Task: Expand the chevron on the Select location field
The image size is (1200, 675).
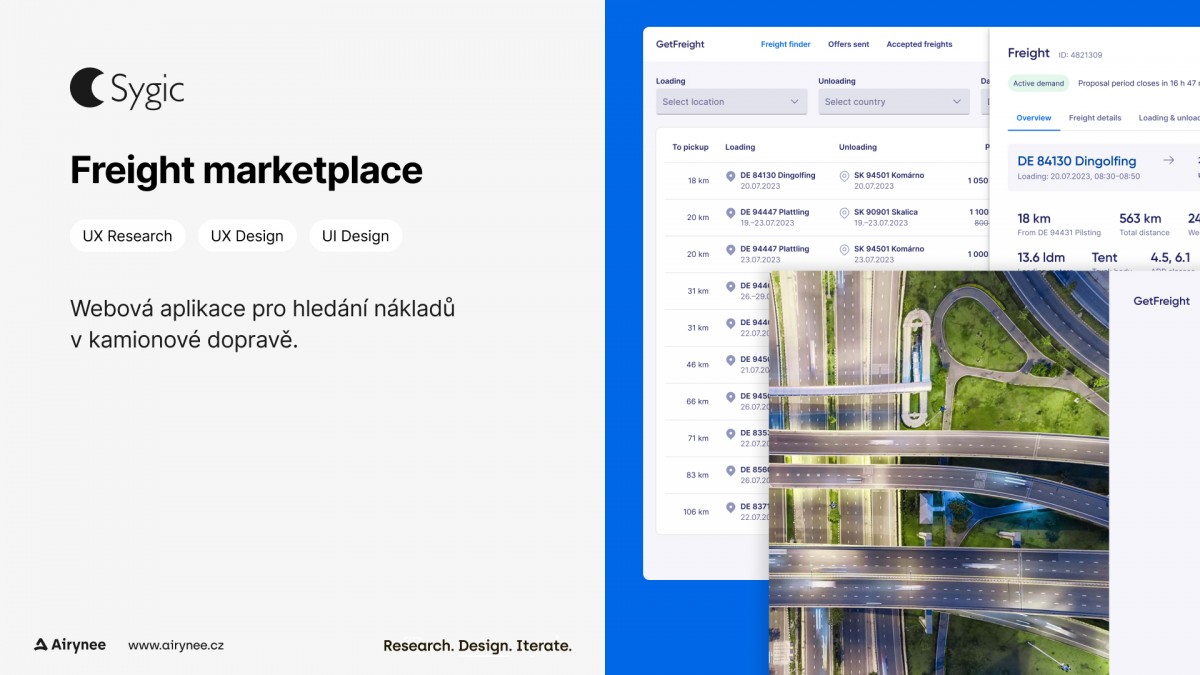Action: [x=796, y=101]
